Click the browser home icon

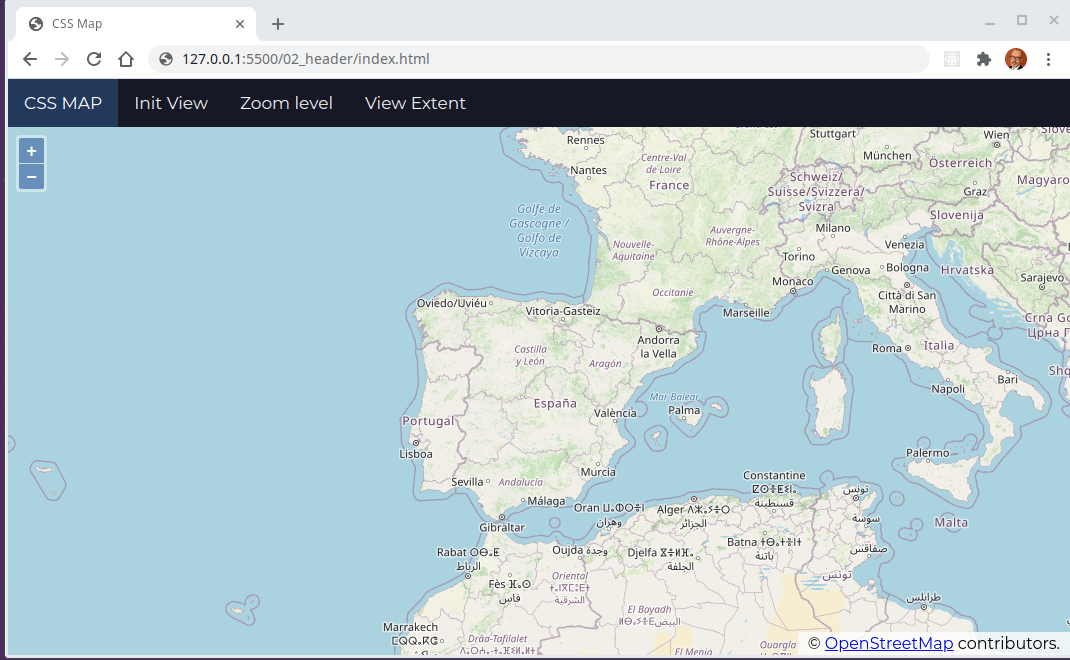click(x=126, y=59)
